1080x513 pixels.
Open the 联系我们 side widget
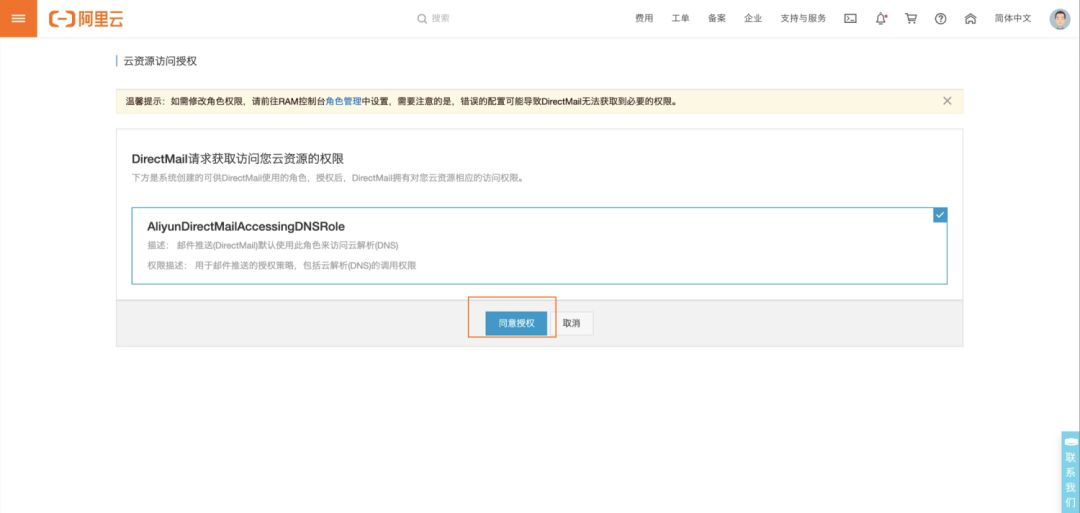point(1070,472)
